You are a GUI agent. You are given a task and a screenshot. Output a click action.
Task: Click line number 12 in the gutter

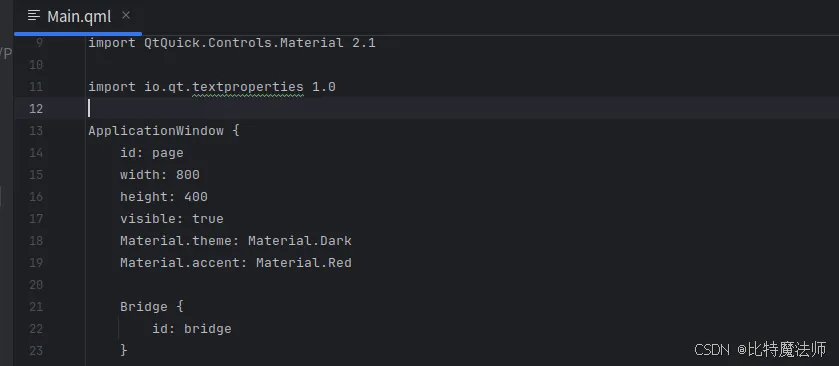[x=36, y=109]
